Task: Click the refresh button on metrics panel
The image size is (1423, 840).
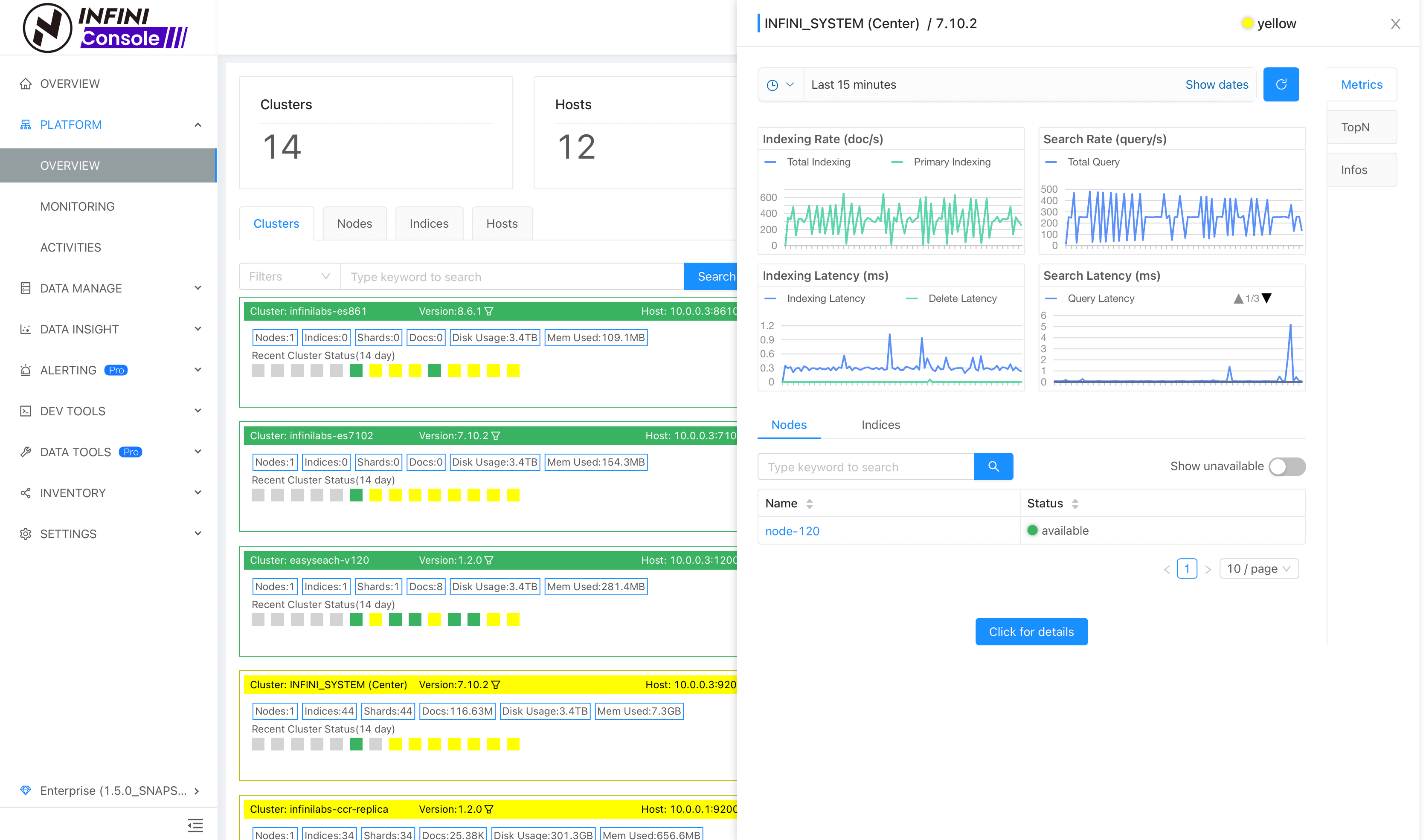Action: click(x=1281, y=84)
